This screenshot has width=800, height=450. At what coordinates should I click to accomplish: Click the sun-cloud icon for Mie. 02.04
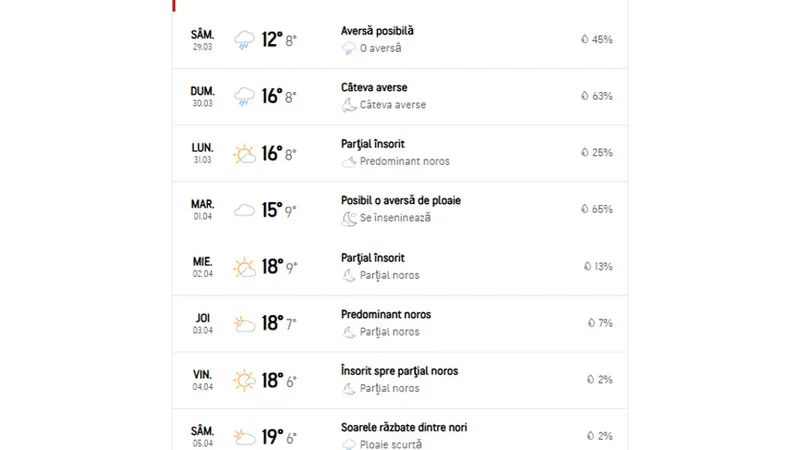pyautogui.click(x=244, y=267)
